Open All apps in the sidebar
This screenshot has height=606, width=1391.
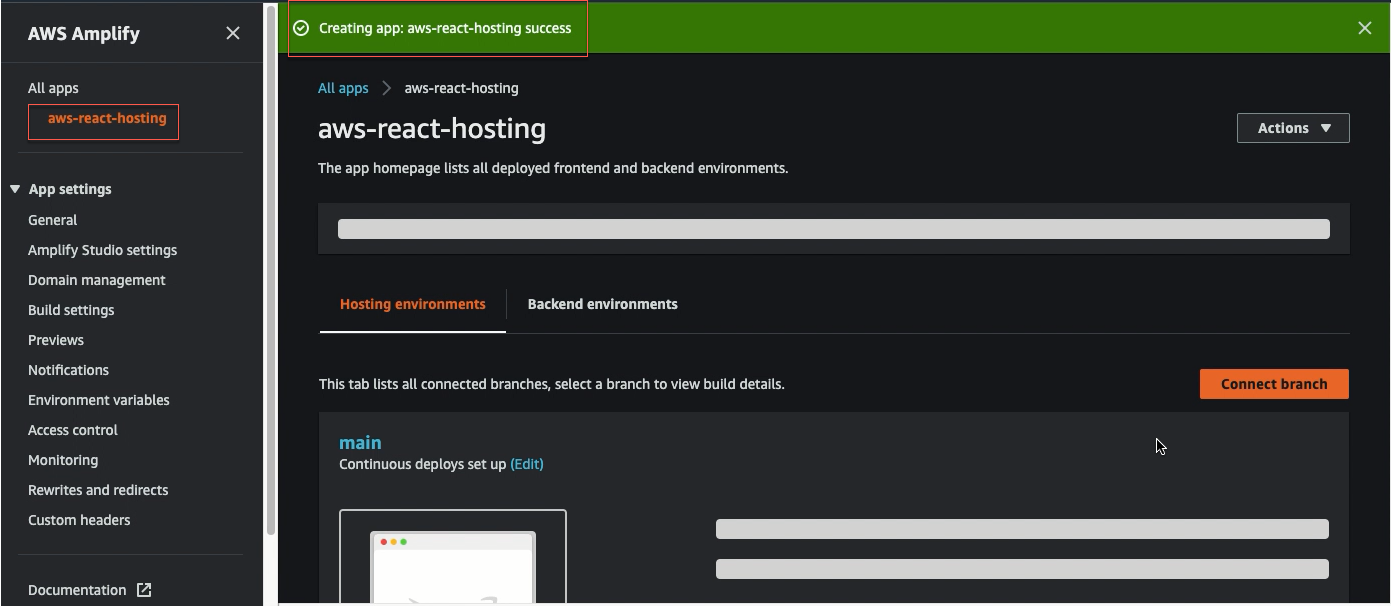pyautogui.click(x=53, y=88)
